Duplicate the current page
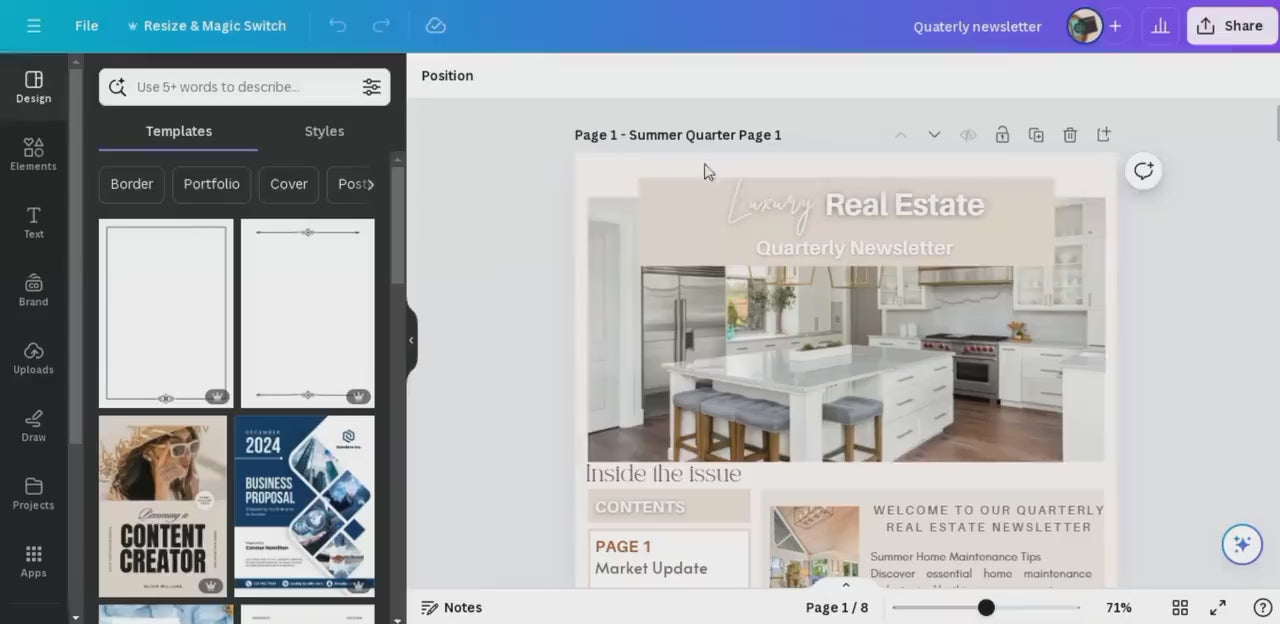 [1036, 134]
